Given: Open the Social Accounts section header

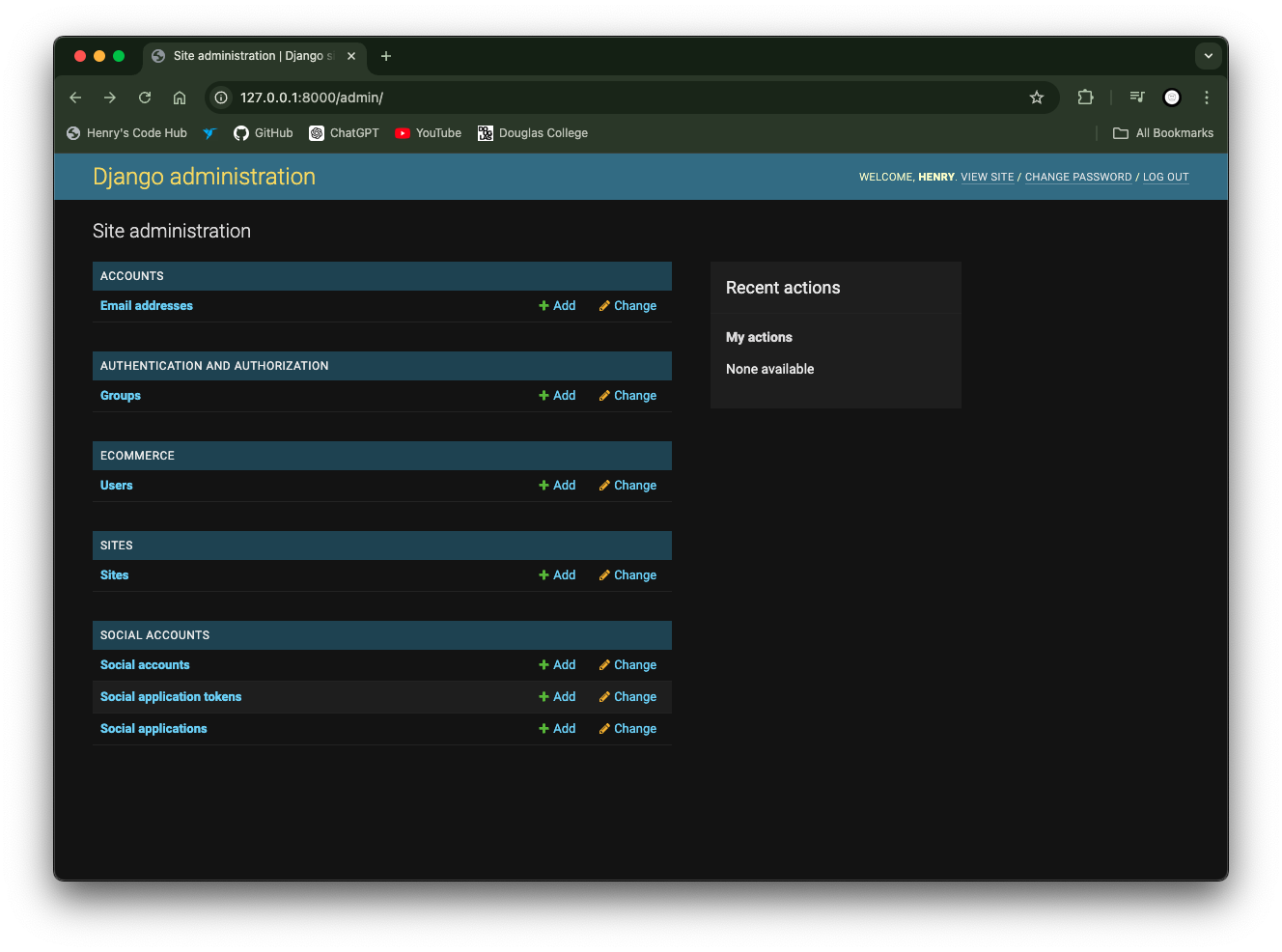Looking at the screenshot, I should [154, 635].
